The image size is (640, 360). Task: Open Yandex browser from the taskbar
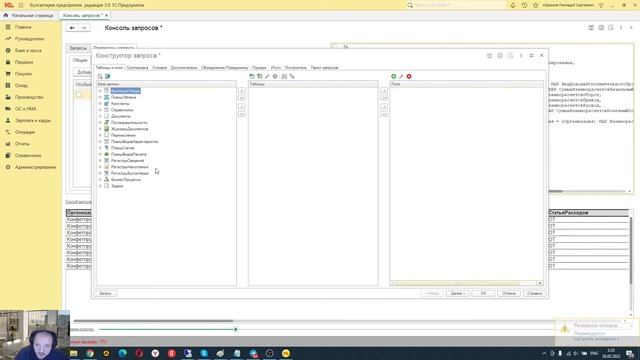[155, 353]
